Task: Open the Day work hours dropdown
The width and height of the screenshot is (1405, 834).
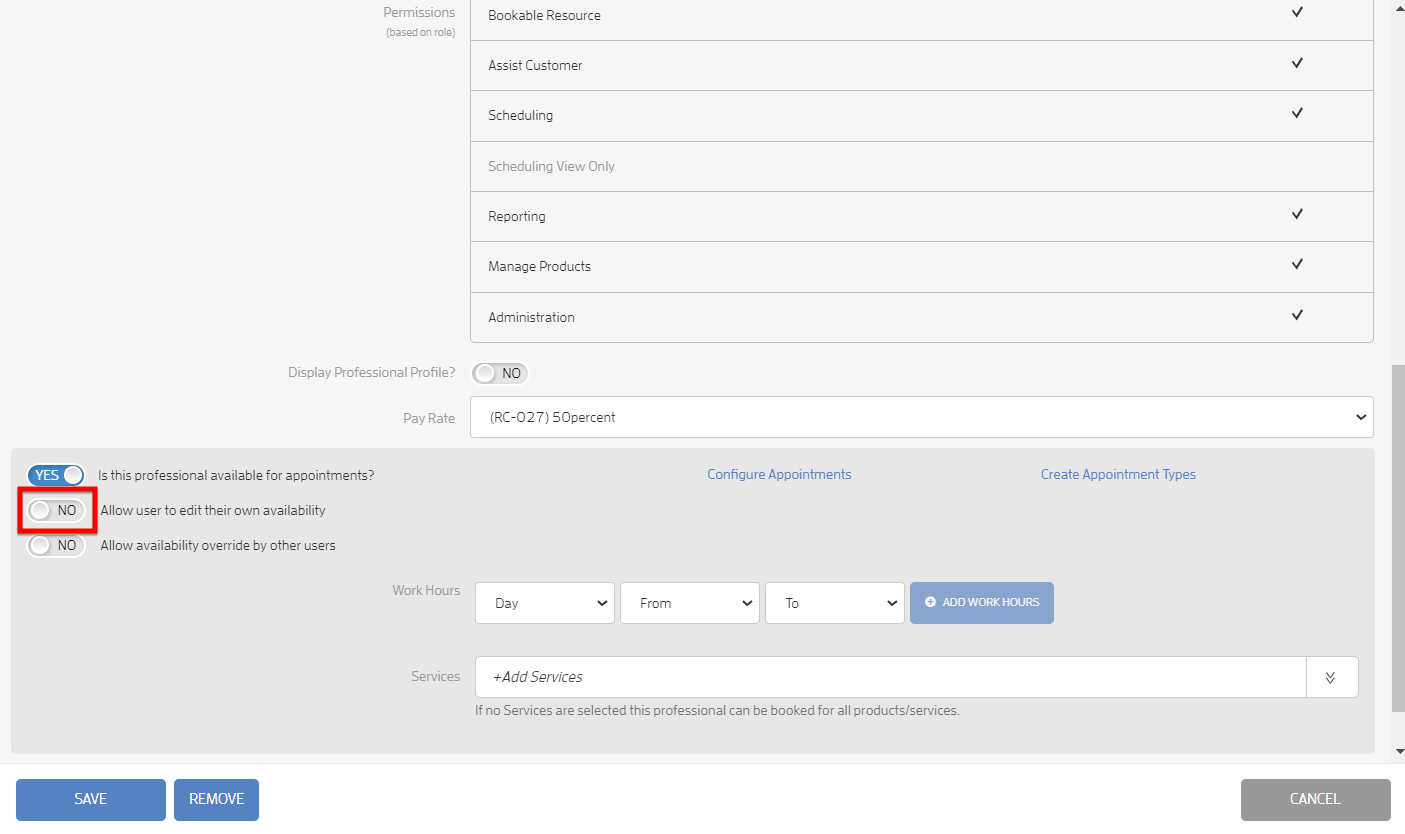Action: click(x=544, y=603)
